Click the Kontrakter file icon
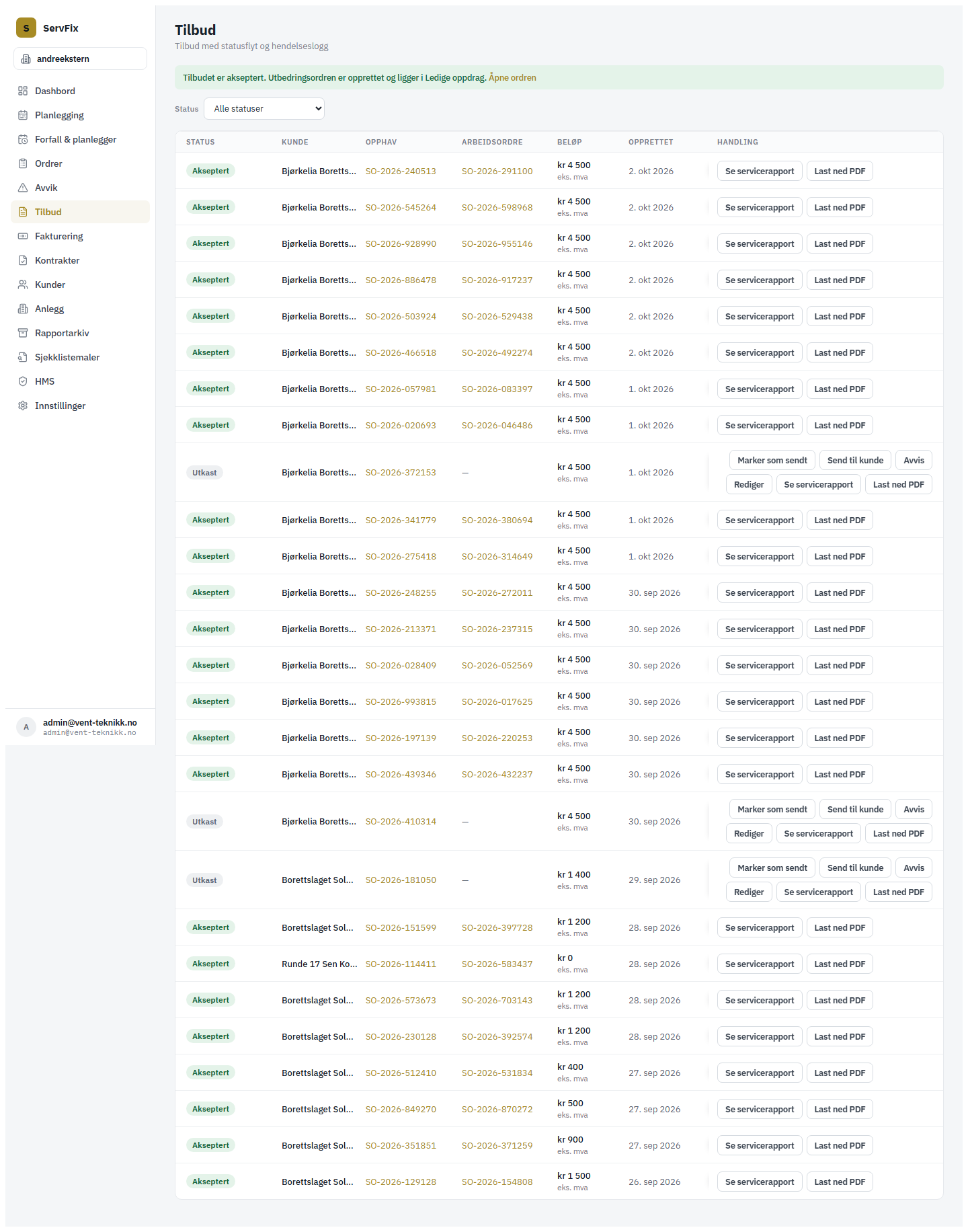 coord(23,260)
